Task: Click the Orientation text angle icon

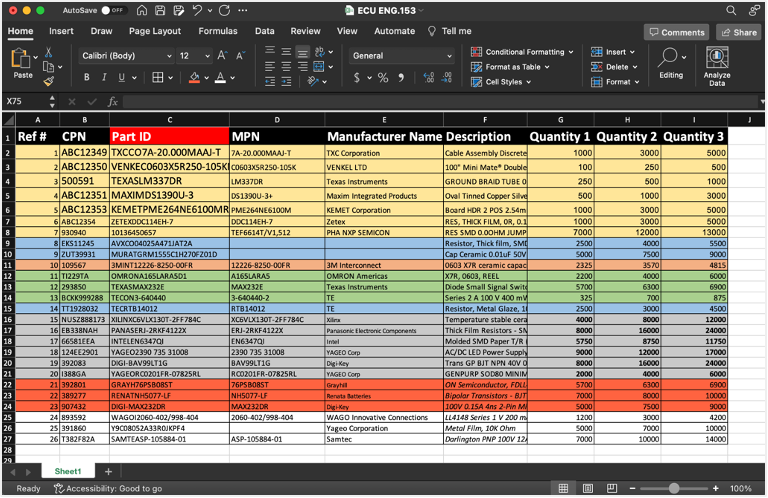Action: [313, 81]
